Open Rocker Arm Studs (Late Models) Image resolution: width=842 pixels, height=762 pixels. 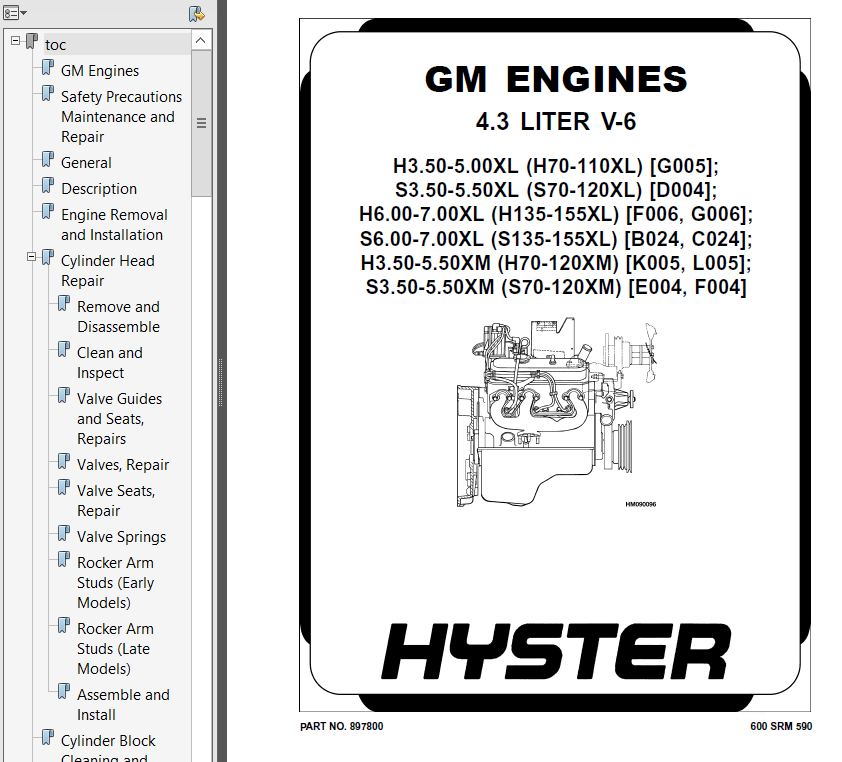pyautogui.click(x=115, y=649)
